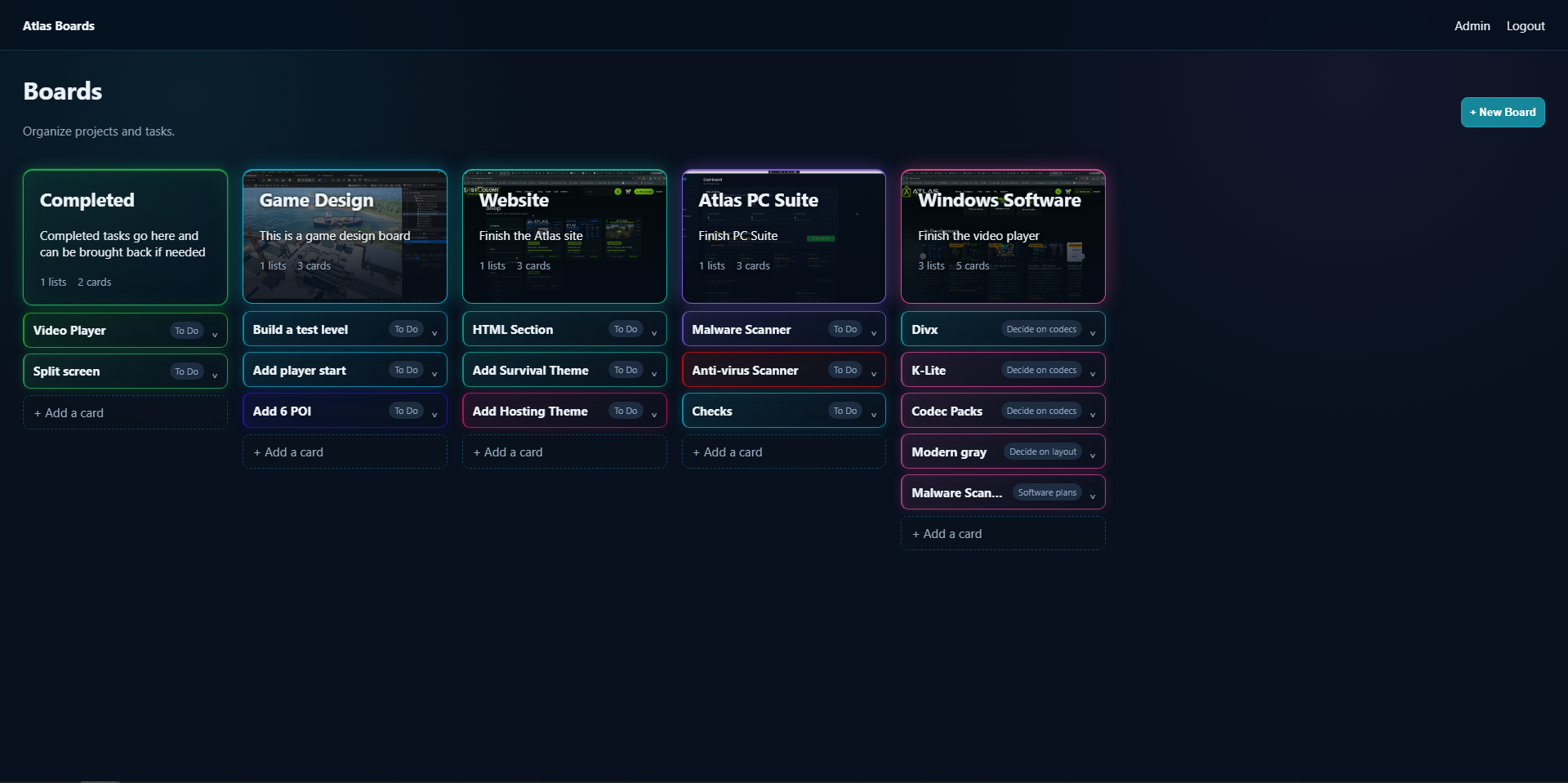
Task: Expand the Checks card chevron
Action: pyautogui.click(x=874, y=414)
